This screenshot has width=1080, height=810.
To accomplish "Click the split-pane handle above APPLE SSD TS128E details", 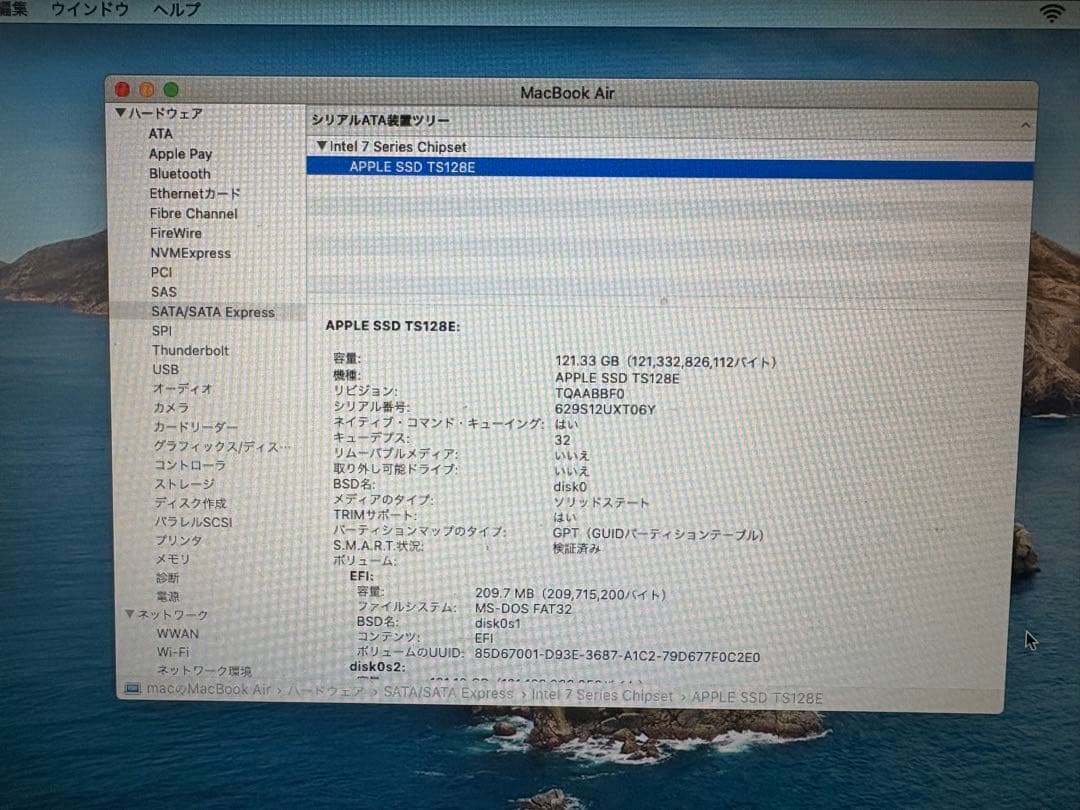I will click(x=664, y=300).
